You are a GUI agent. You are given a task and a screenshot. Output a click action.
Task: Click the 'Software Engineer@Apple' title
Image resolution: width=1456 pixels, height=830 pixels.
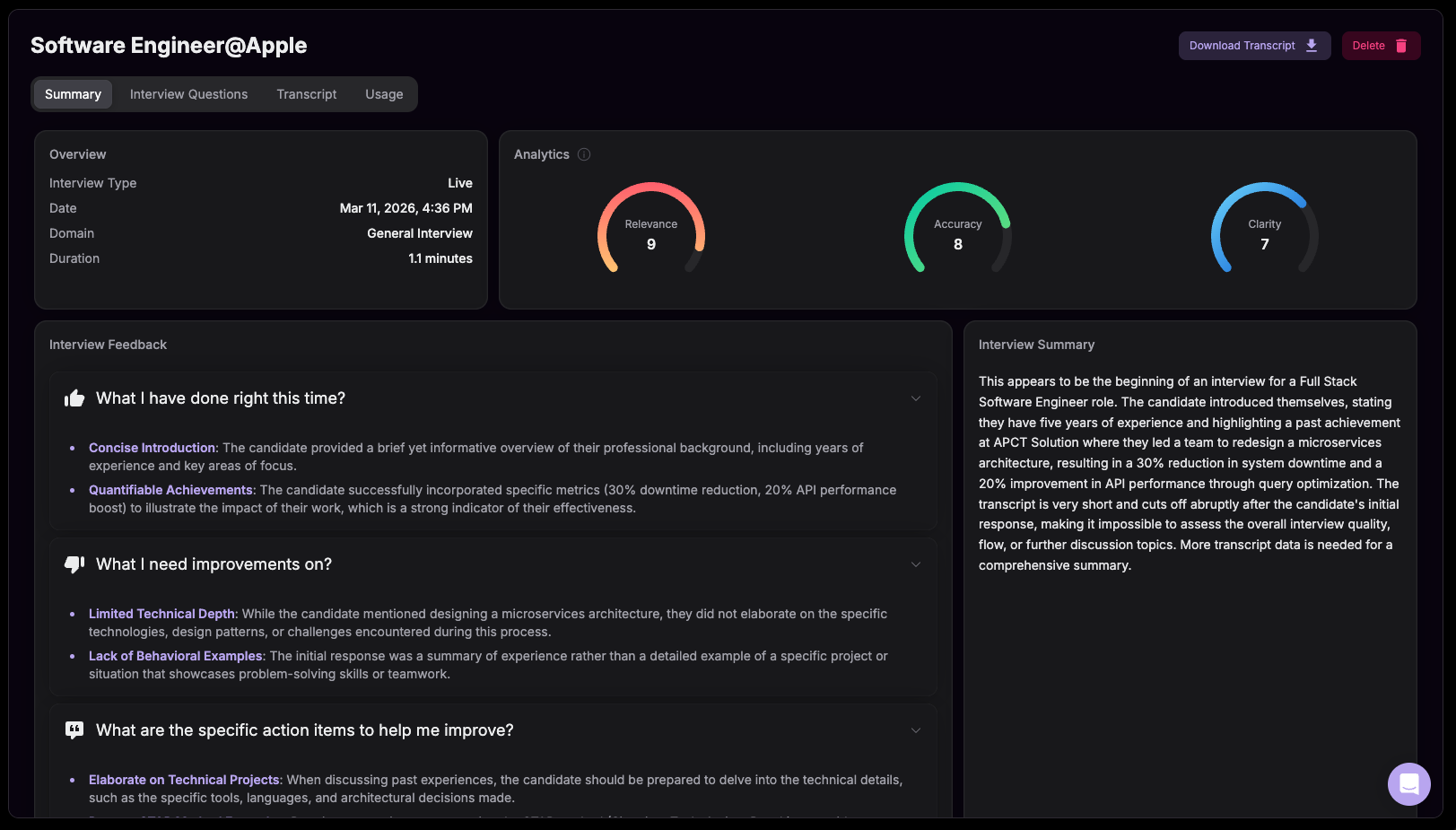pyautogui.click(x=169, y=46)
